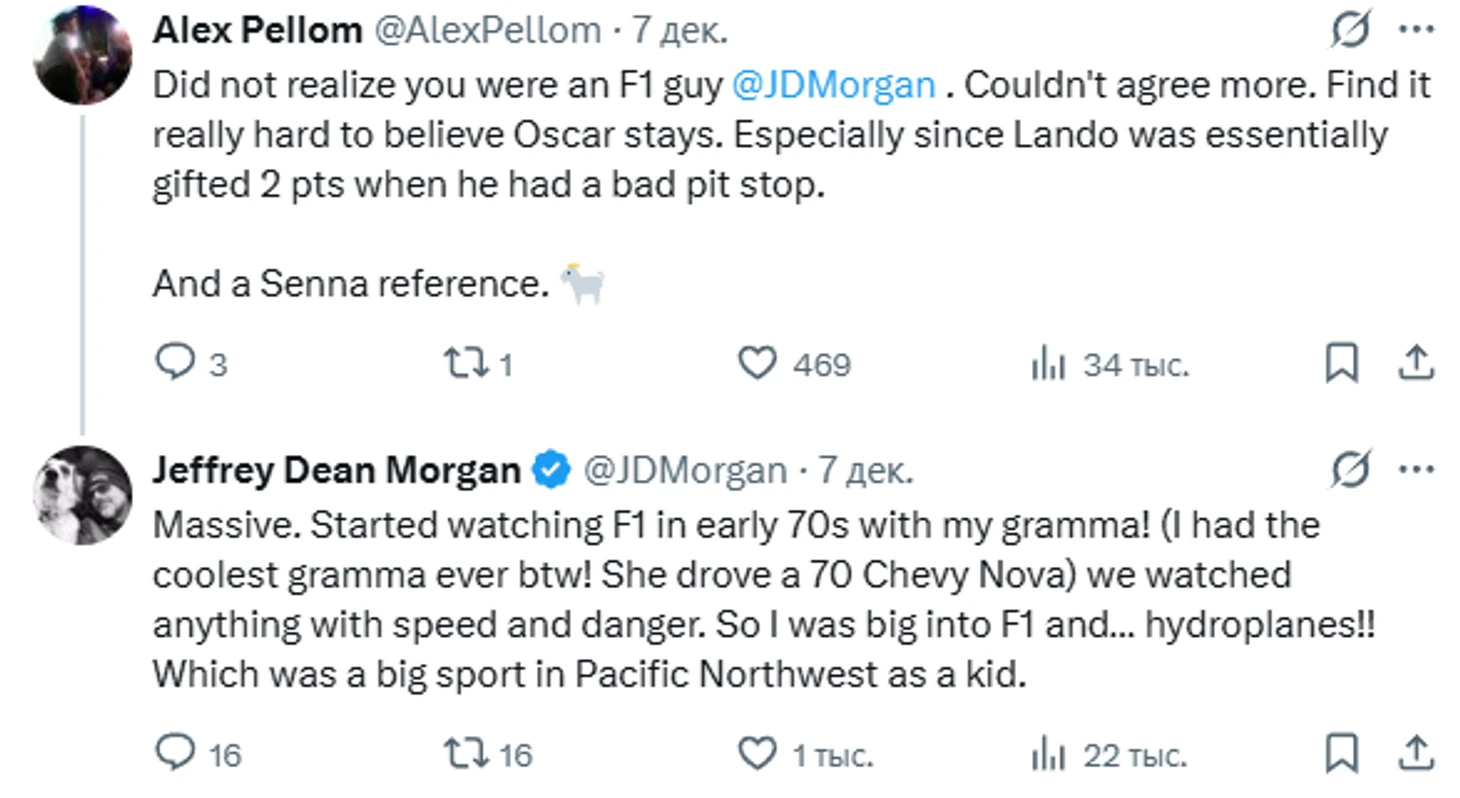
Task: Like Jeffrey Dean Morgan's tweet
Action: tap(757, 753)
